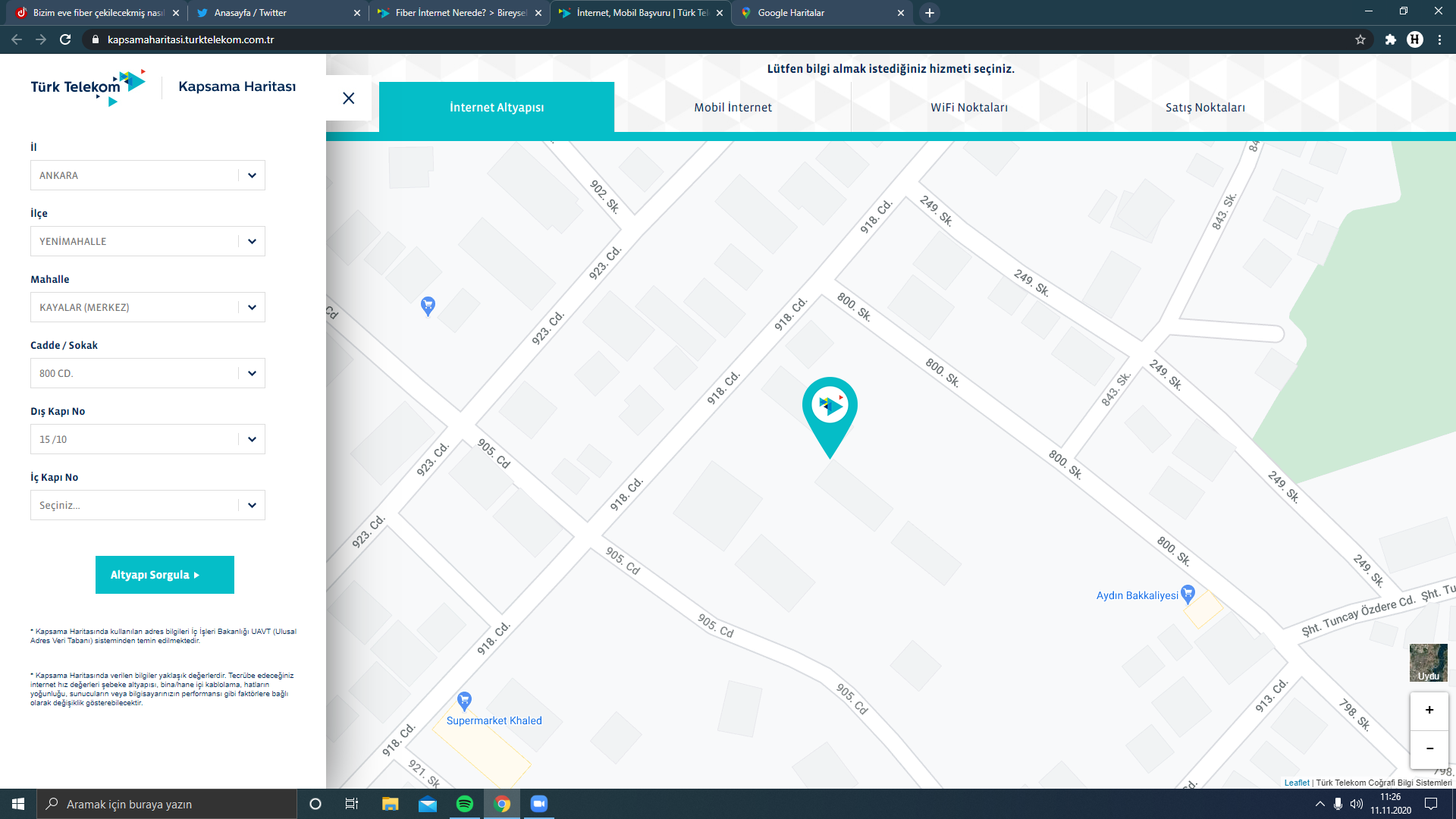Select the WiFi Noktaları tab
The width and height of the screenshot is (1456, 819).
coord(969,108)
